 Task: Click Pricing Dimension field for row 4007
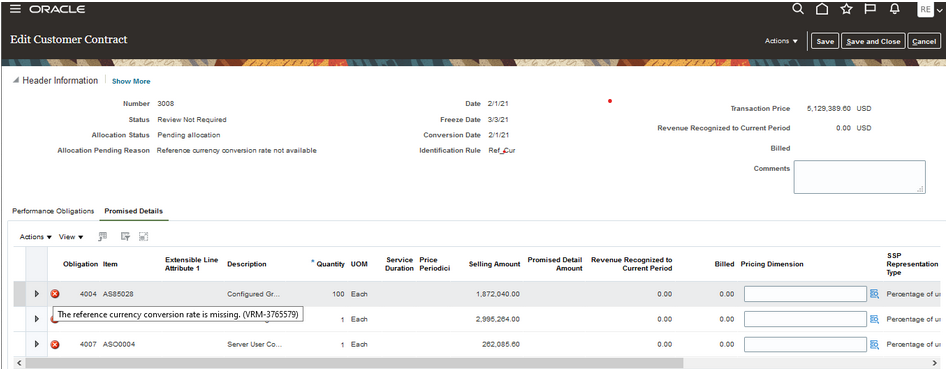coord(806,344)
